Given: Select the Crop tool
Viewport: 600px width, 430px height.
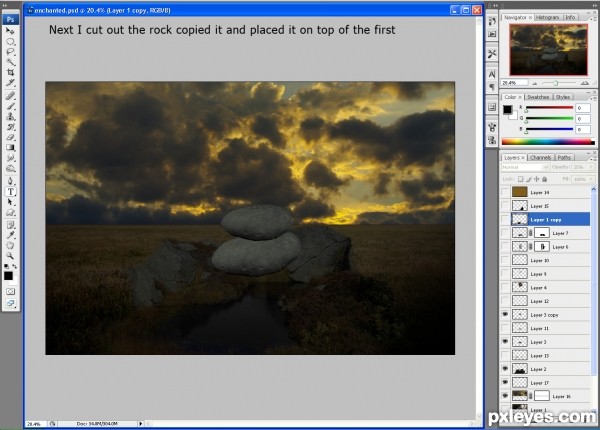Looking at the screenshot, I should pos(10,72).
